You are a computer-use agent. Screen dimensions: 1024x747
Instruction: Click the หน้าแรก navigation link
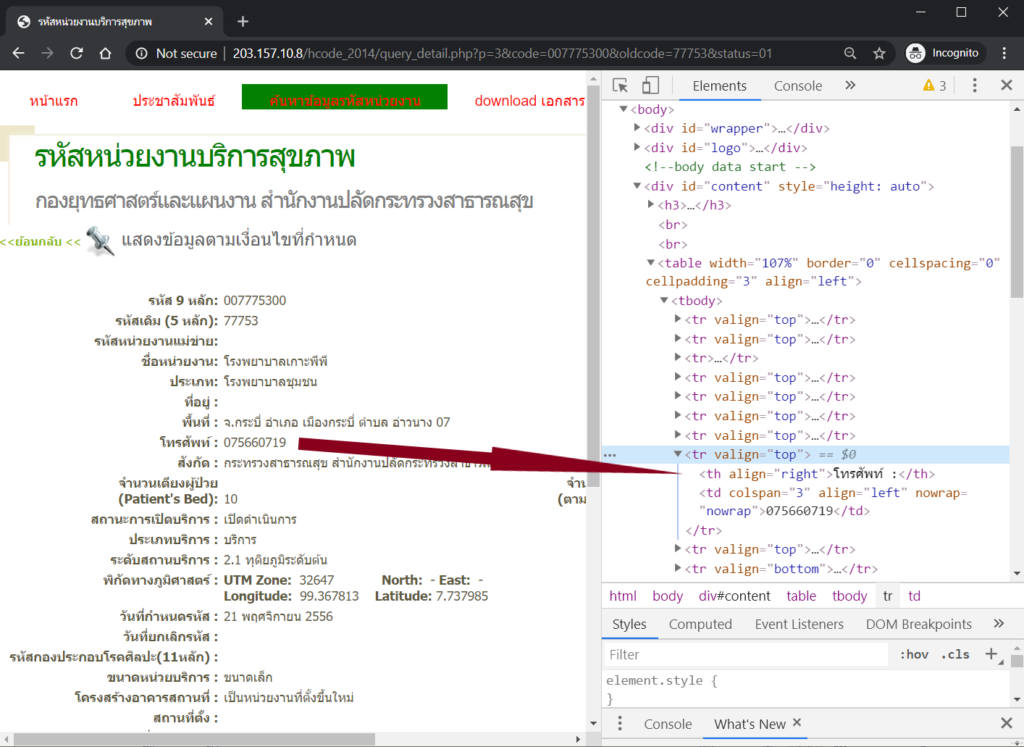coord(54,101)
